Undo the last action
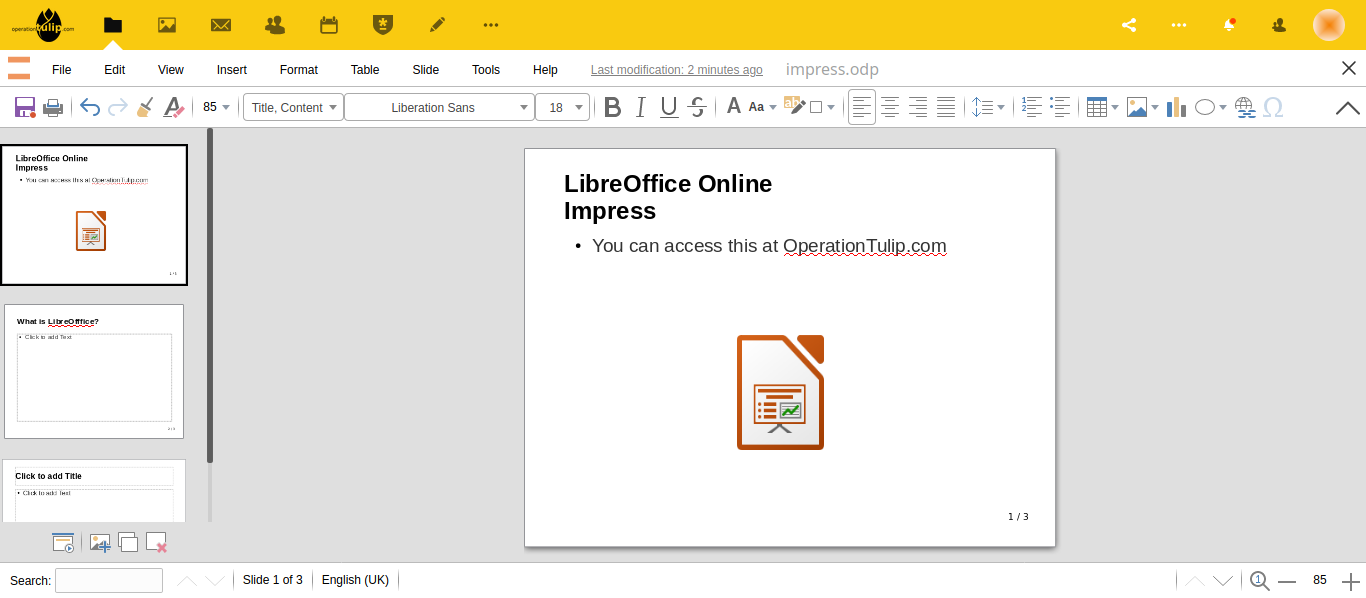 point(90,107)
